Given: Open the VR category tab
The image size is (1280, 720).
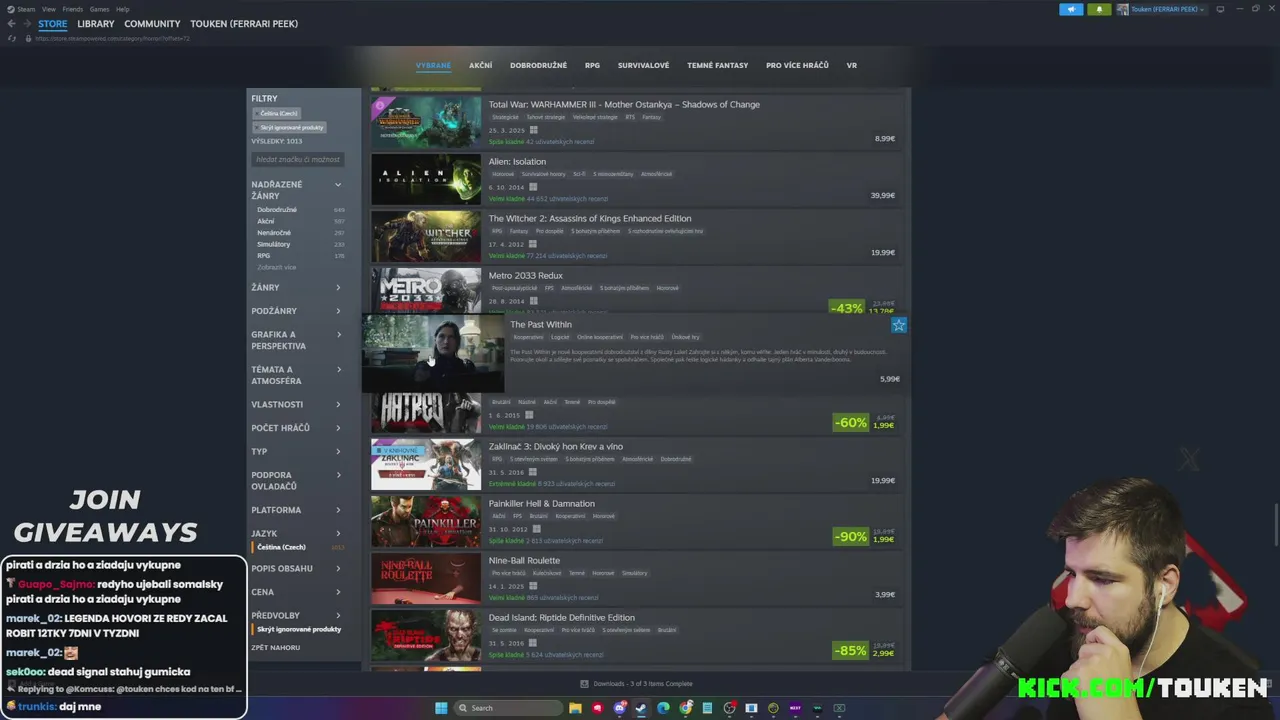Looking at the screenshot, I should point(852,65).
